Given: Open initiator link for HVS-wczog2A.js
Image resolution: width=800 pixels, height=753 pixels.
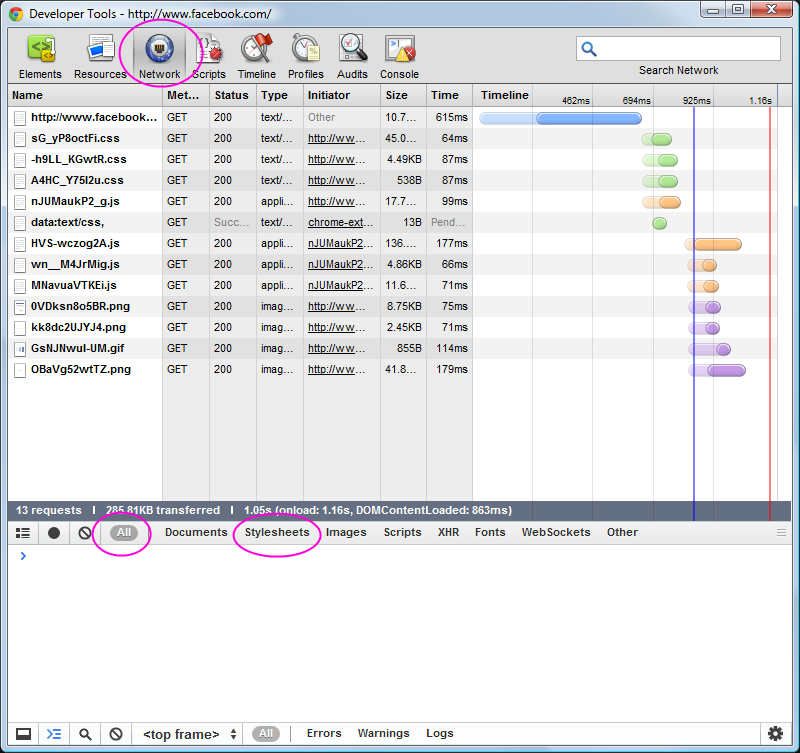Looking at the screenshot, I should pyautogui.click(x=340, y=243).
